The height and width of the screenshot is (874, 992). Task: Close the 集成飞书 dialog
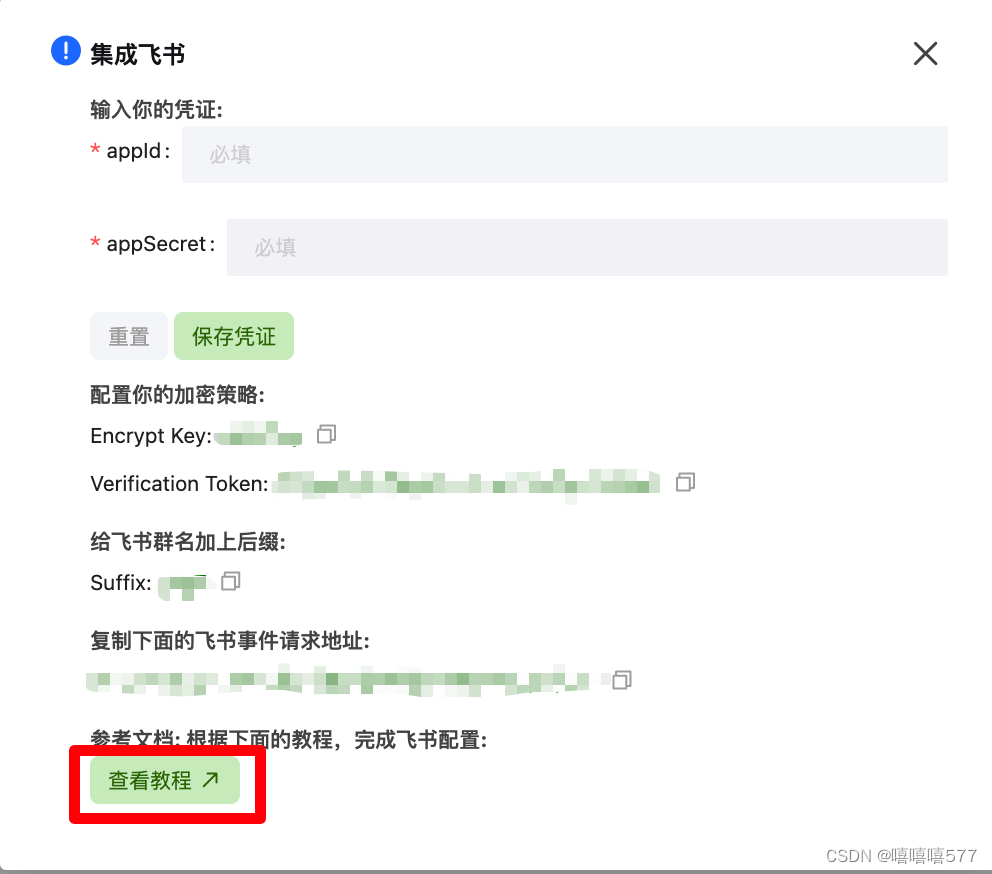coord(925,54)
